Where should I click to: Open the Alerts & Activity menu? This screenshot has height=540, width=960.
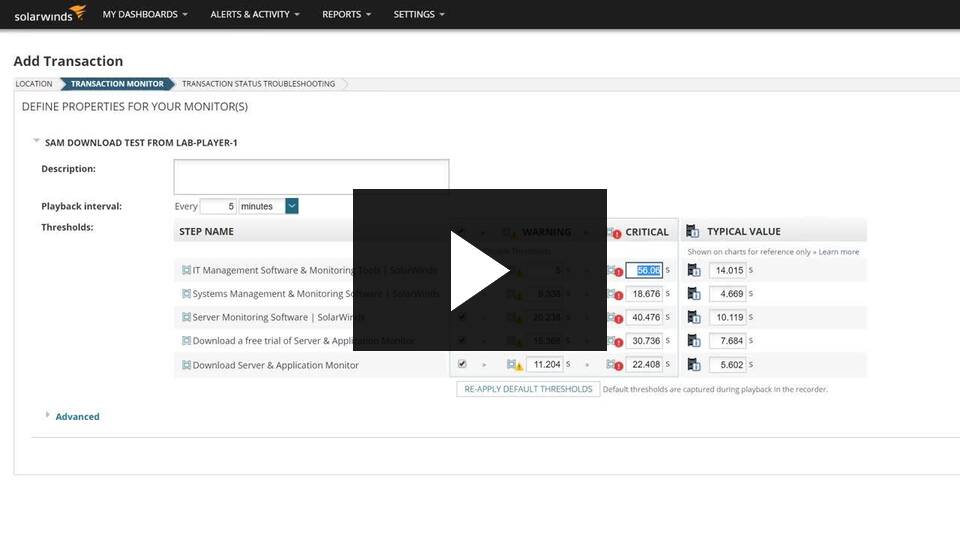click(255, 14)
